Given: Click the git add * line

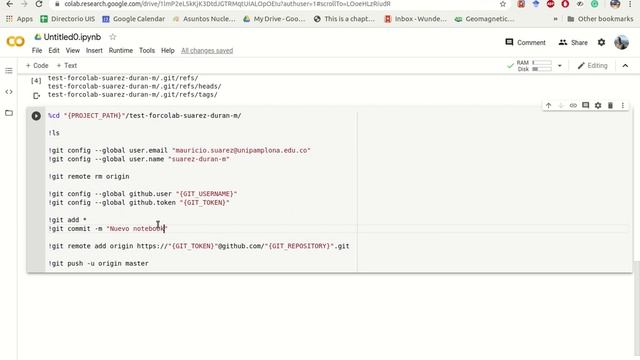Looking at the screenshot, I should (x=67, y=220).
